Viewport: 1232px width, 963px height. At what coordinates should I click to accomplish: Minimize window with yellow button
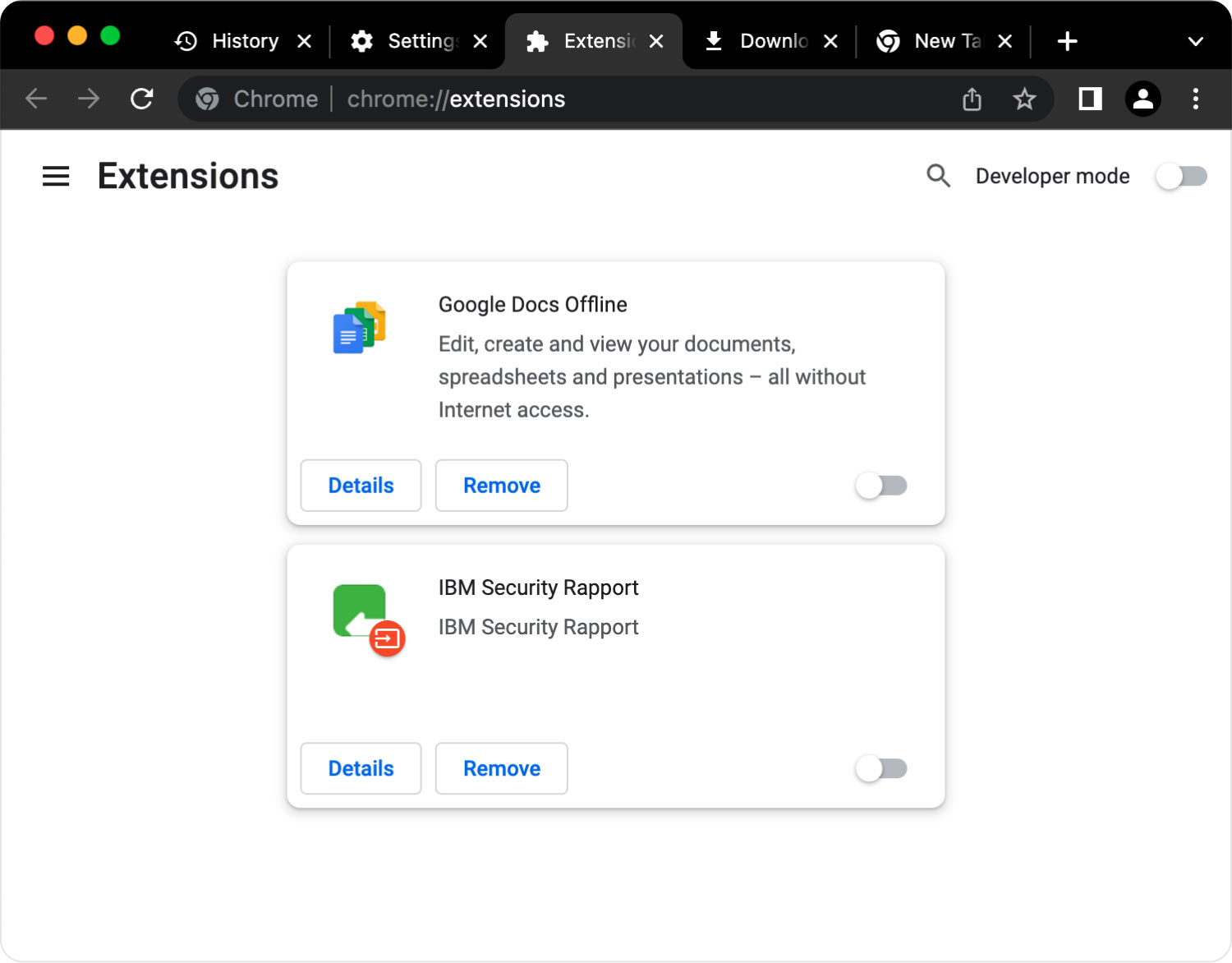(77, 36)
